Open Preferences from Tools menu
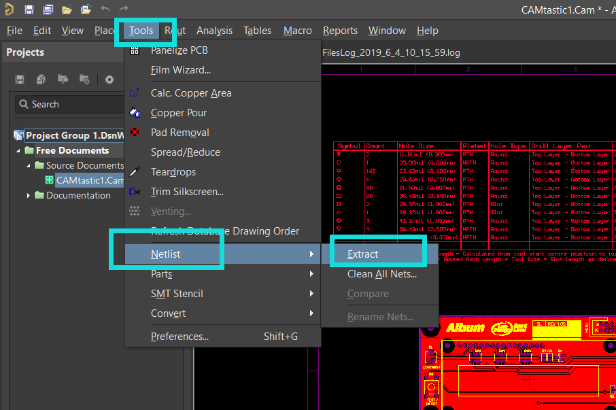The image size is (616, 410). pos(180,337)
